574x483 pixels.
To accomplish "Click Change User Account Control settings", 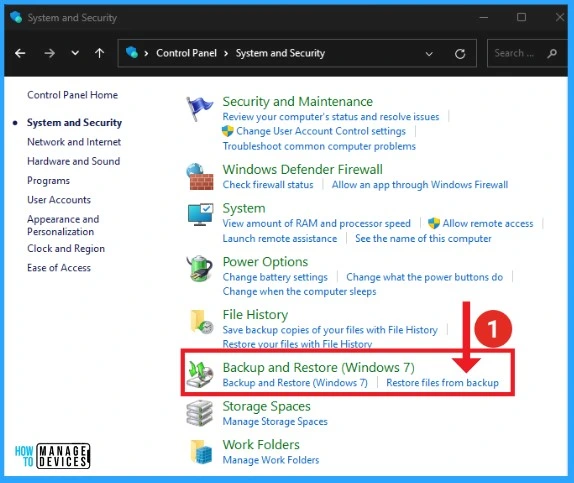I will coord(321,131).
